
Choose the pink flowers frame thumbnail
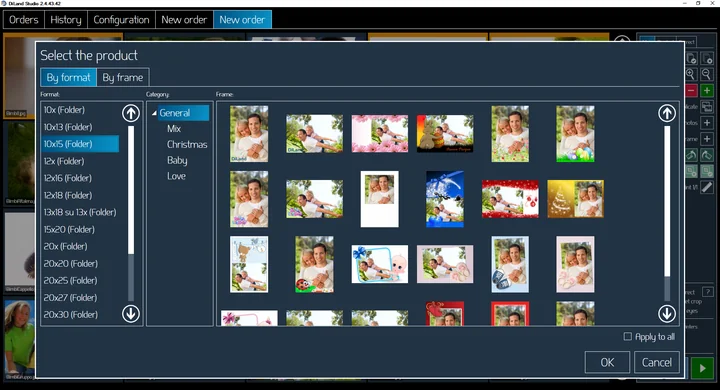(x=380, y=134)
